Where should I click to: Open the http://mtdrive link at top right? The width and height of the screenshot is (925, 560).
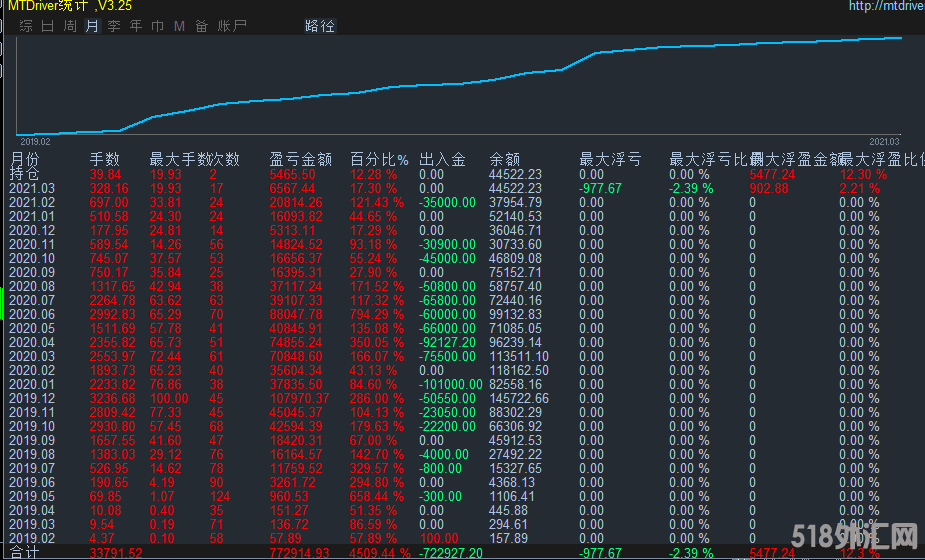[x=887, y=6]
